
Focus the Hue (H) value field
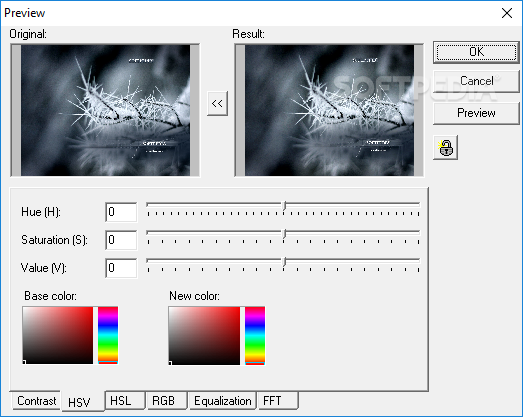(x=121, y=212)
